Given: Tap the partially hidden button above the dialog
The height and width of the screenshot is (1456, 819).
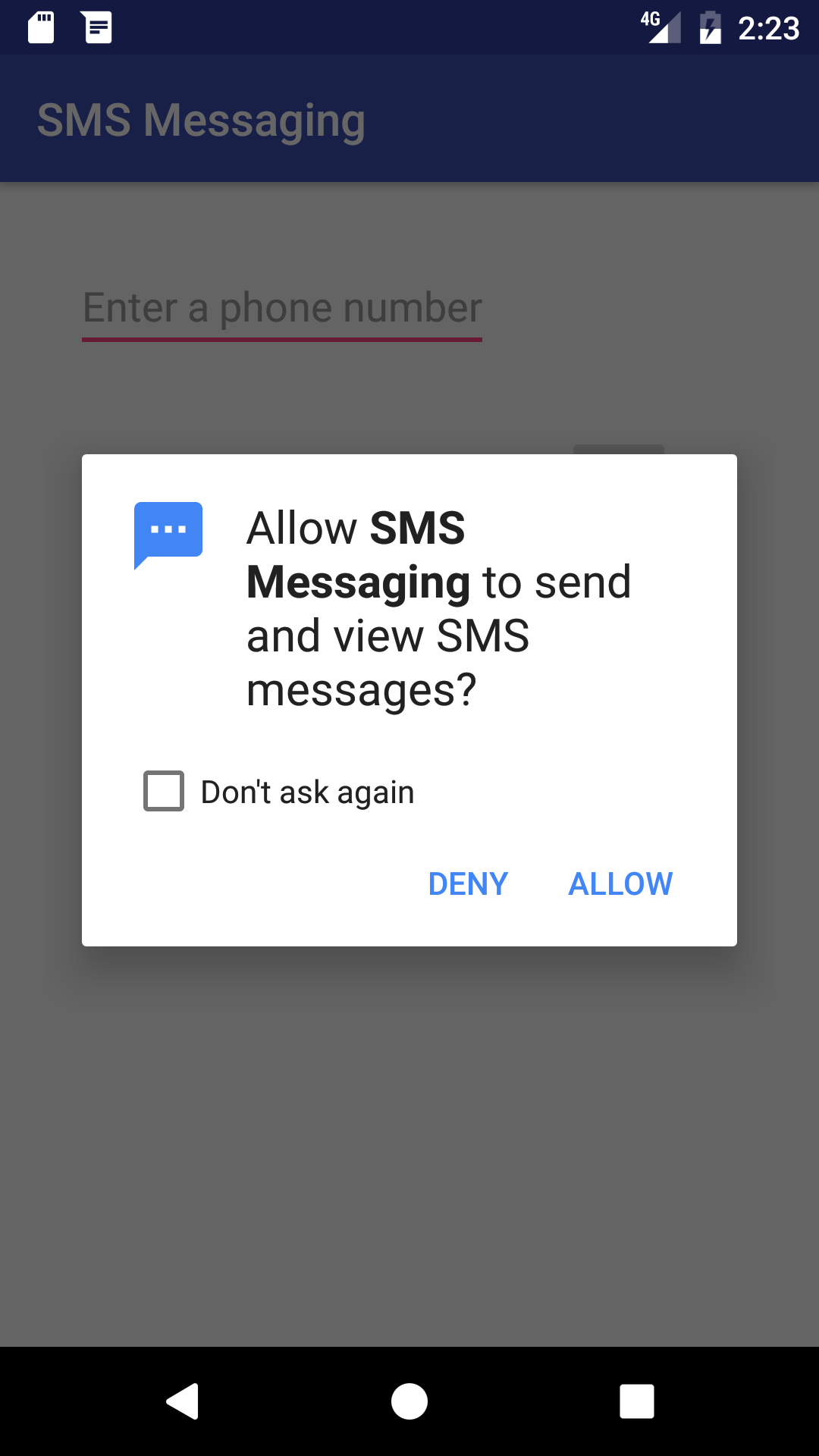Looking at the screenshot, I should (x=618, y=449).
